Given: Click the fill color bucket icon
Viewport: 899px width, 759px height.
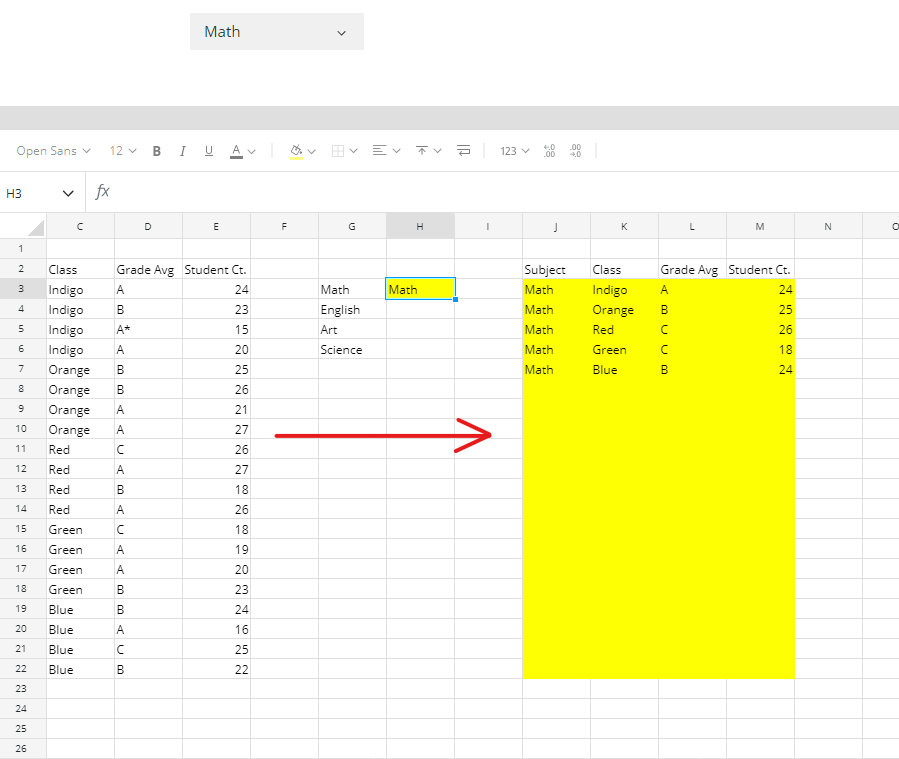Looking at the screenshot, I should click(x=296, y=151).
